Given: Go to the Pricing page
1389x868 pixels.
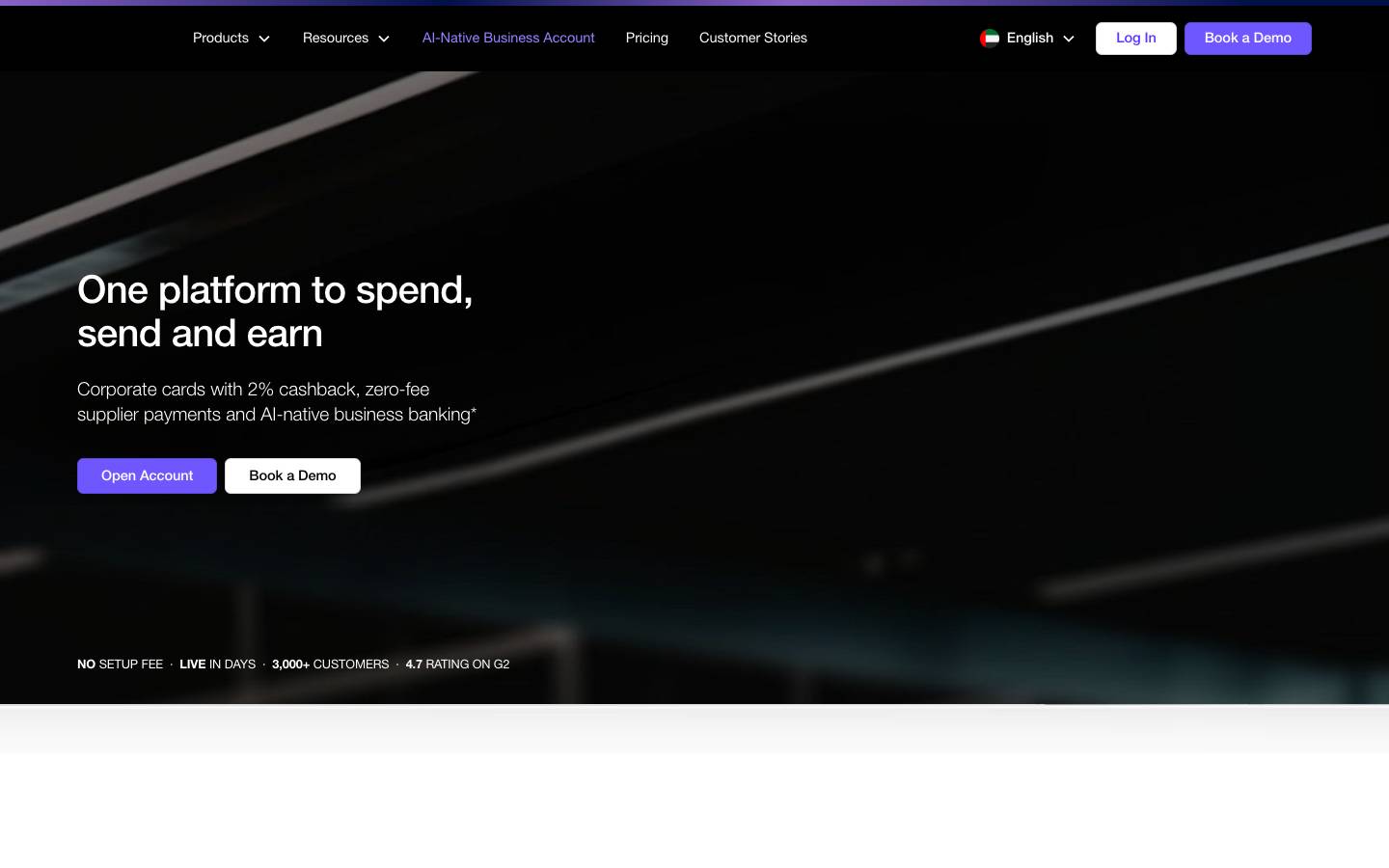Looking at the screenshot, I should click(x=647, y=39).
